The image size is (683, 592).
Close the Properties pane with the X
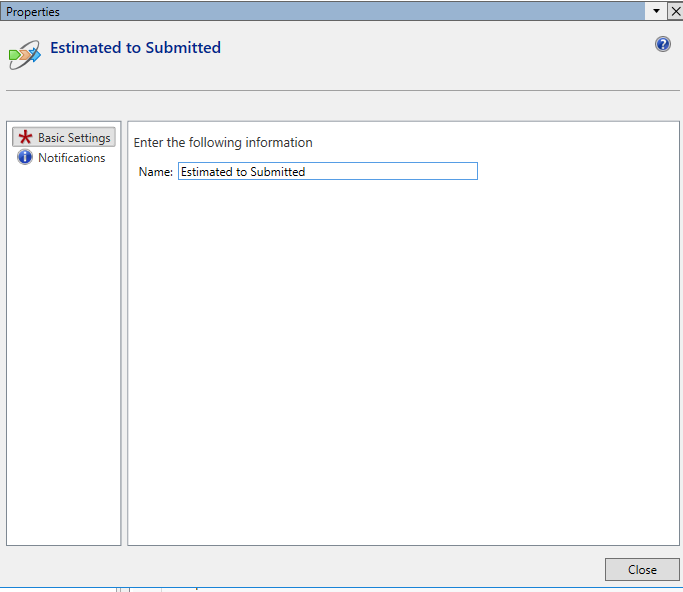pyautogui.click(x=674, y=11)
